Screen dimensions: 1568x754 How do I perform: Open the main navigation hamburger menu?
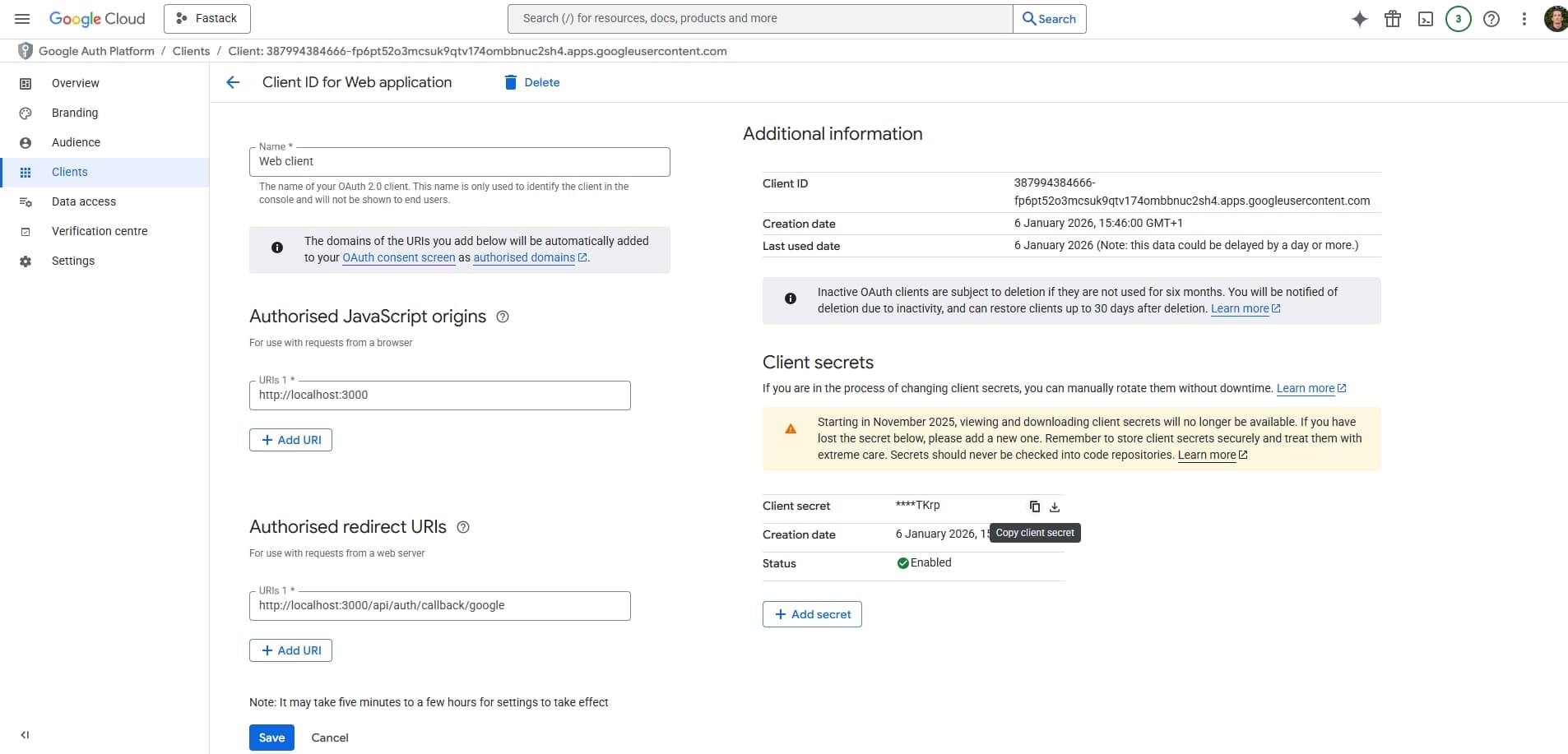coord(22,18)
